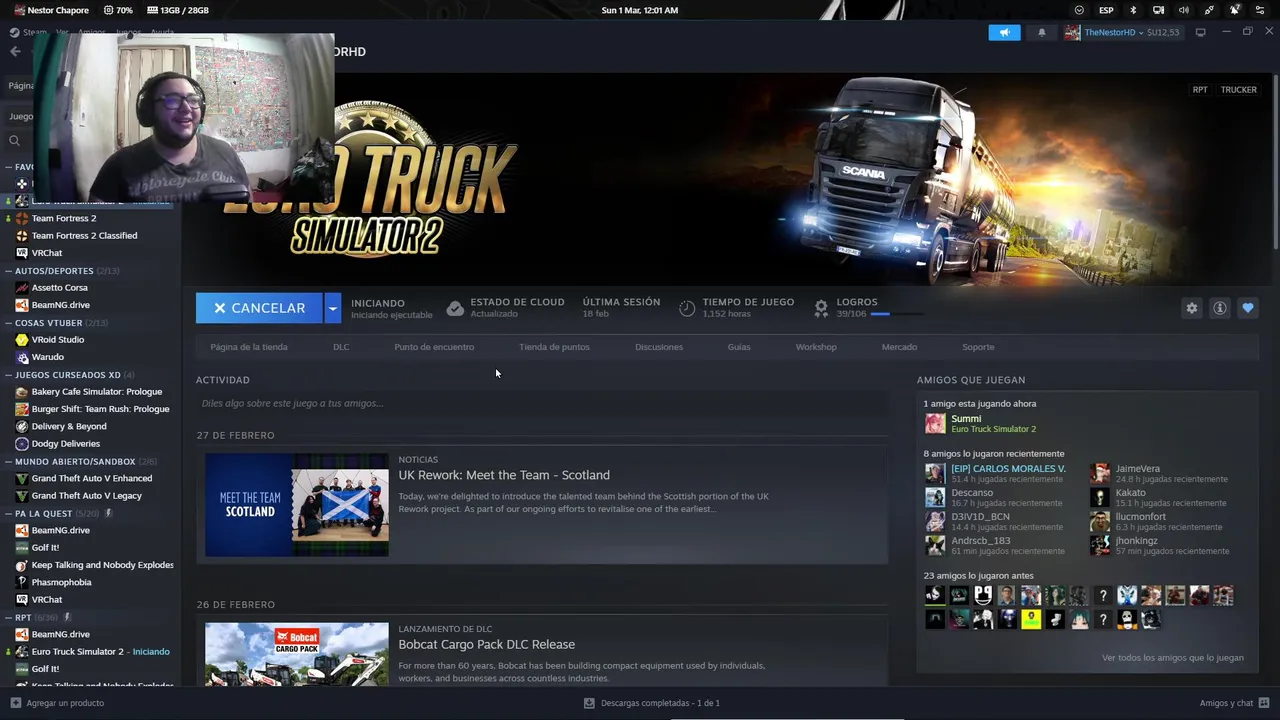This screenshot has width=1280, height=720.
Task: Click the activity status input field
Action: (542, 403)
